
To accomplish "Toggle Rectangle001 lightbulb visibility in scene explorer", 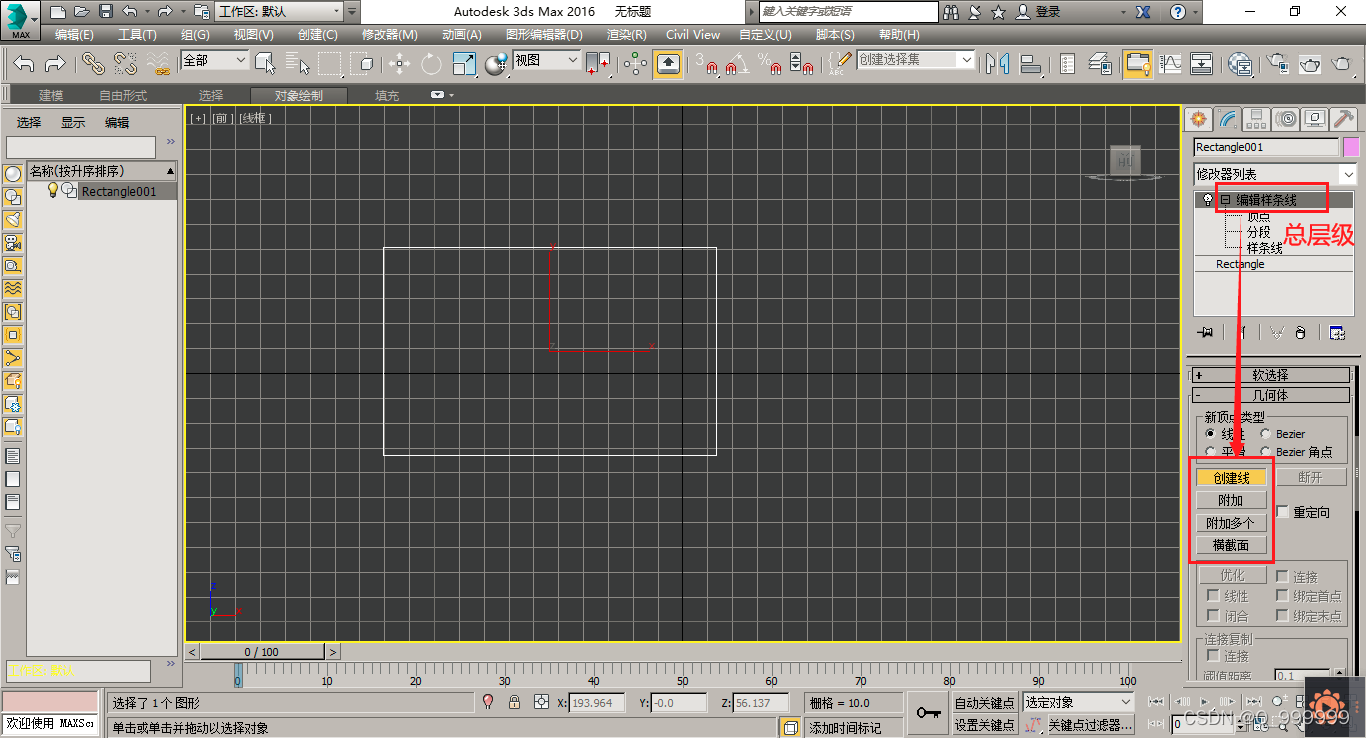I will point(53,190).
